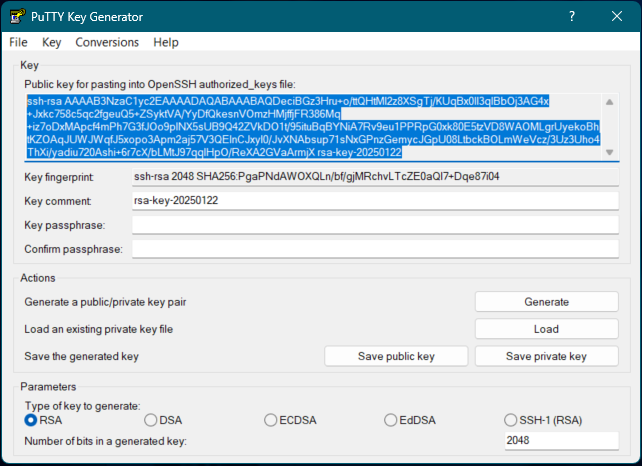Click the PuTTY key icon in title bar
The width and height of the screenshot is (642, 466).
18,16
